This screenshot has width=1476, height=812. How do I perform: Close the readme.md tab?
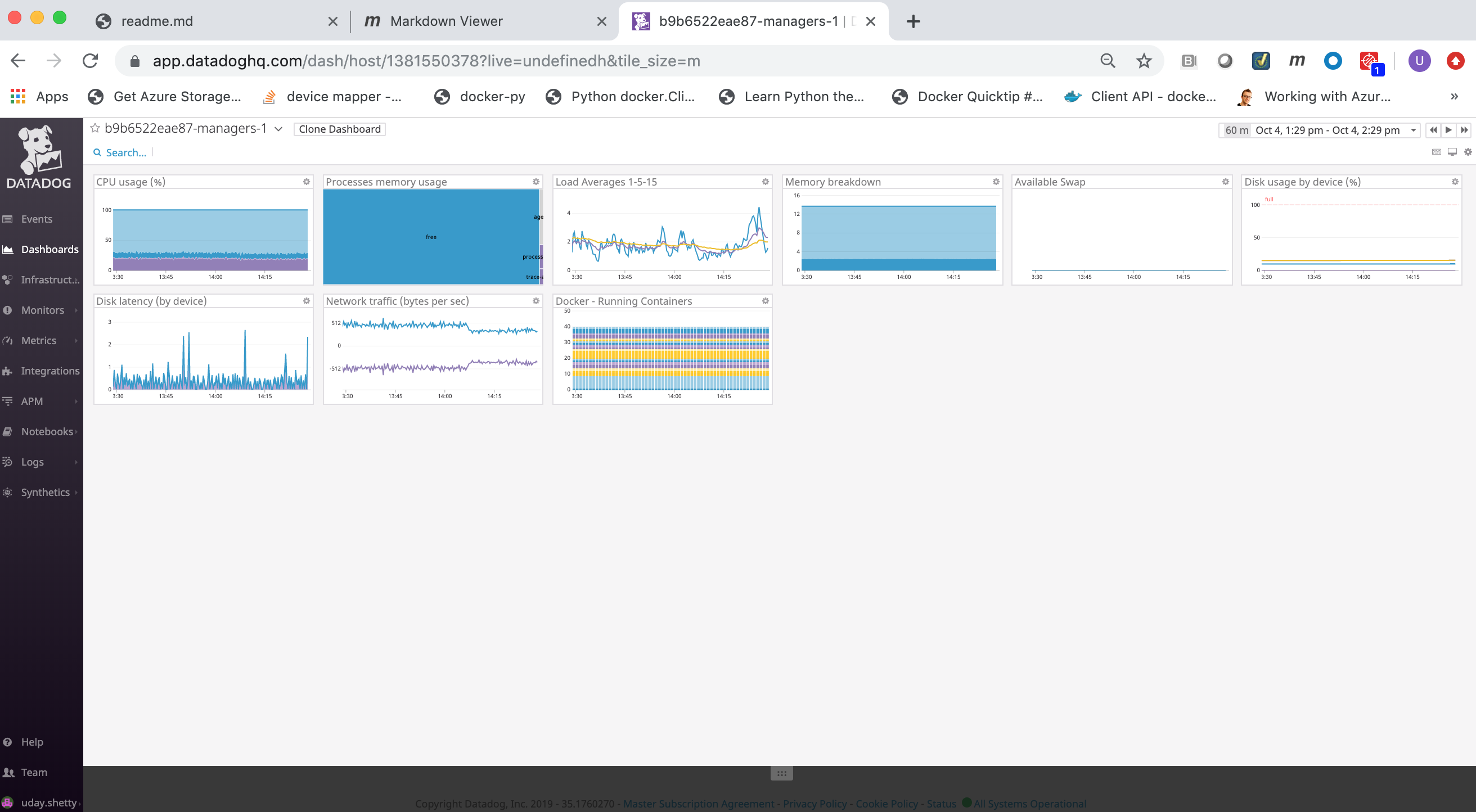[332, 21]
